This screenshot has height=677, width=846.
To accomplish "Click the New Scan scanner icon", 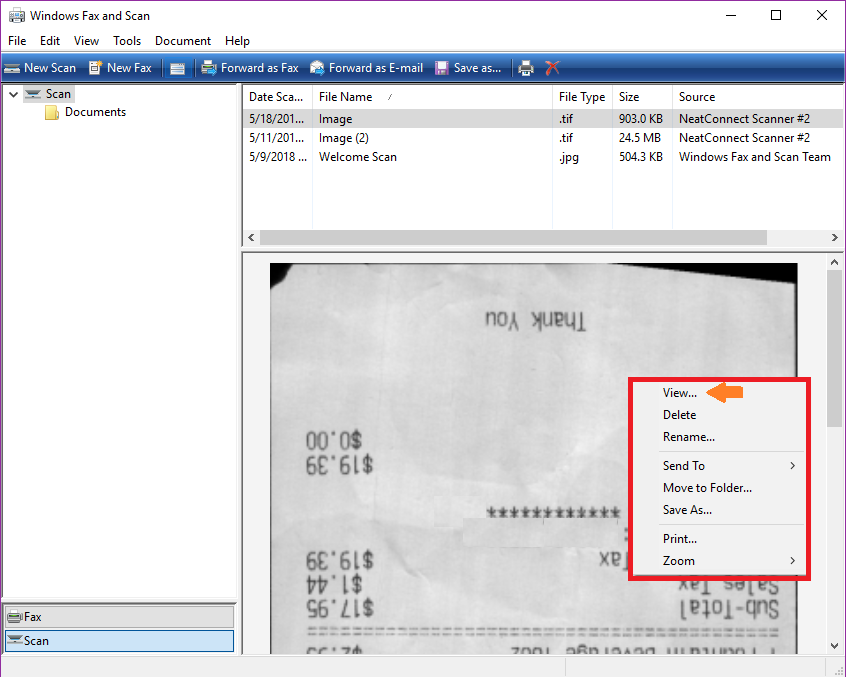I will pos(12,68).
